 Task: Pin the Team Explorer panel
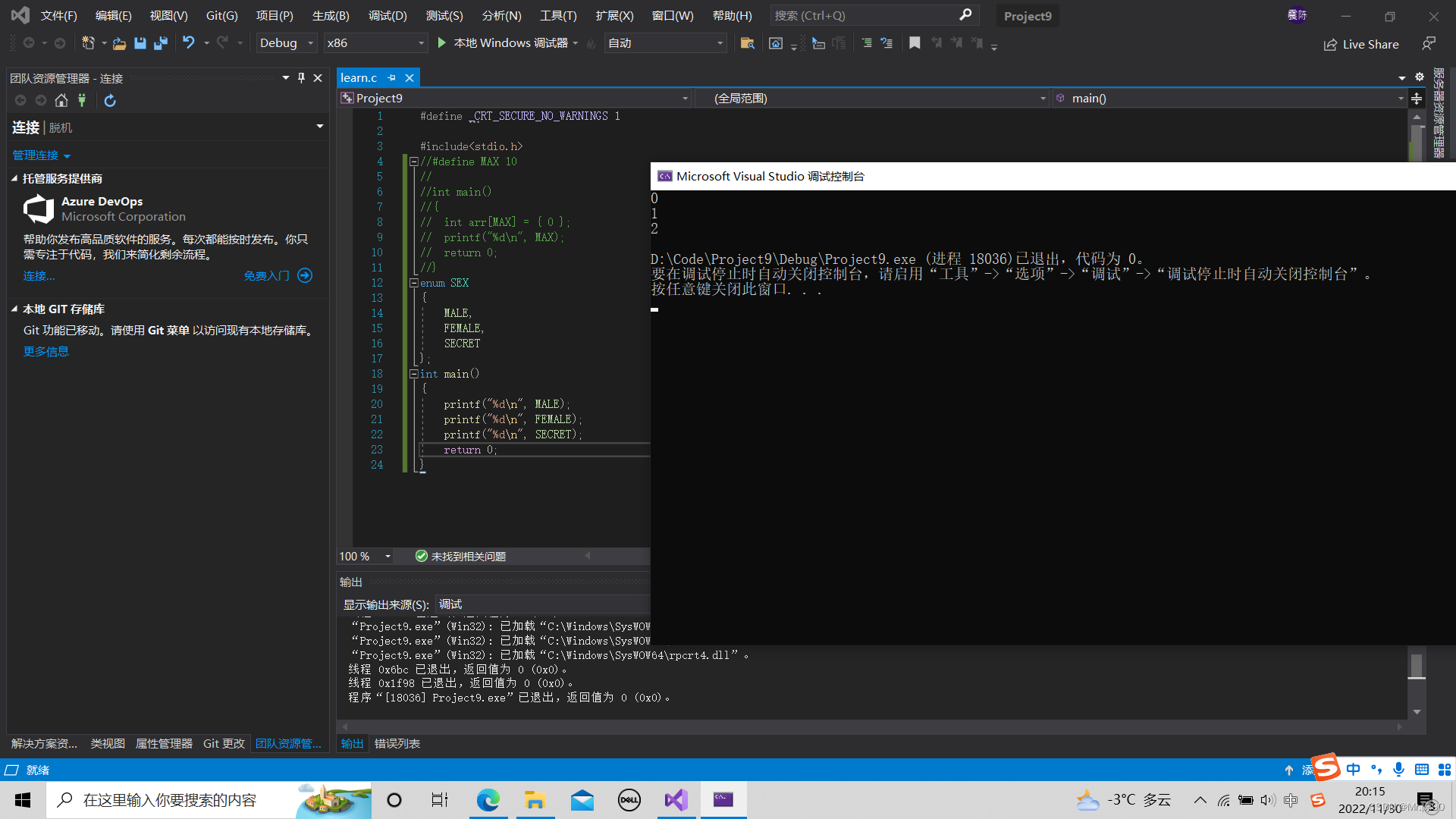301,78
